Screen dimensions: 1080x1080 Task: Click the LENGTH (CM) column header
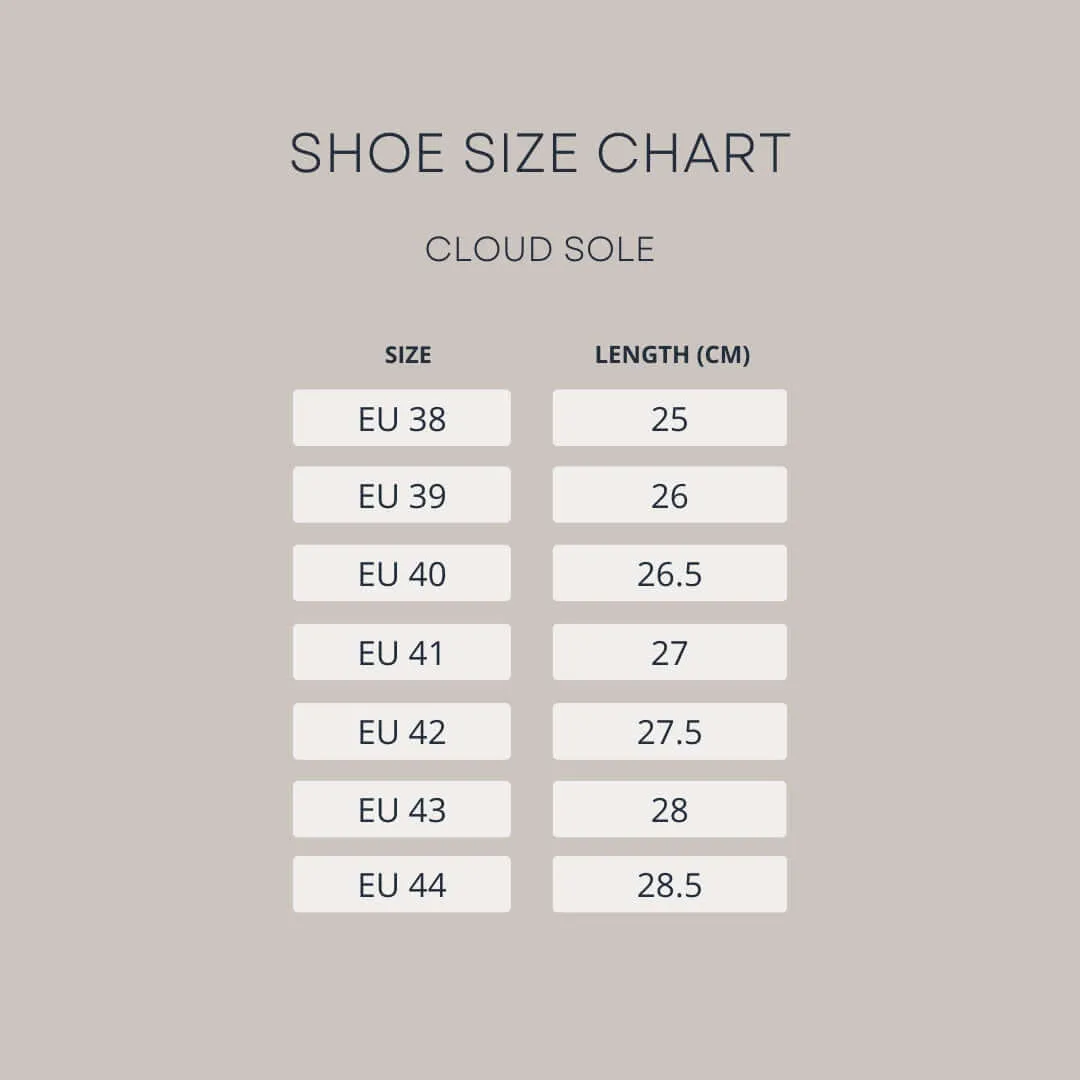(672, 355)
